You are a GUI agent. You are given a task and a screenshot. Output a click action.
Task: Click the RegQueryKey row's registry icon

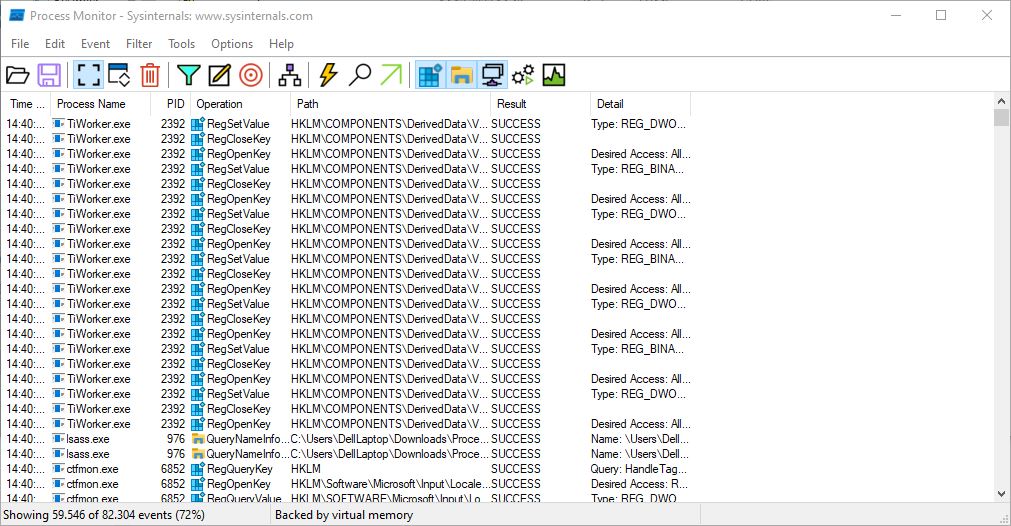point(198,469)
